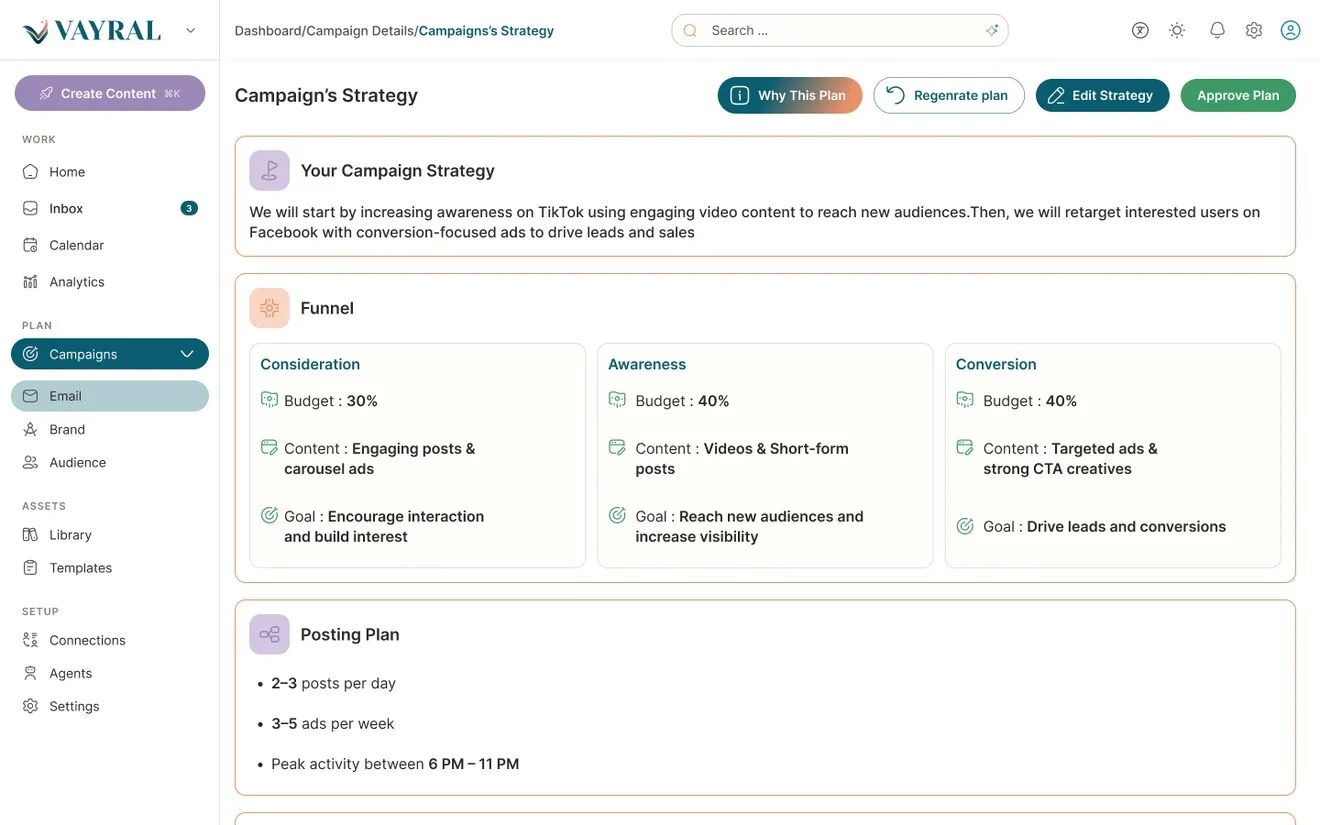
Task: Click the AI sparkle icon in search bar
Action: click(x=992, y=30)
